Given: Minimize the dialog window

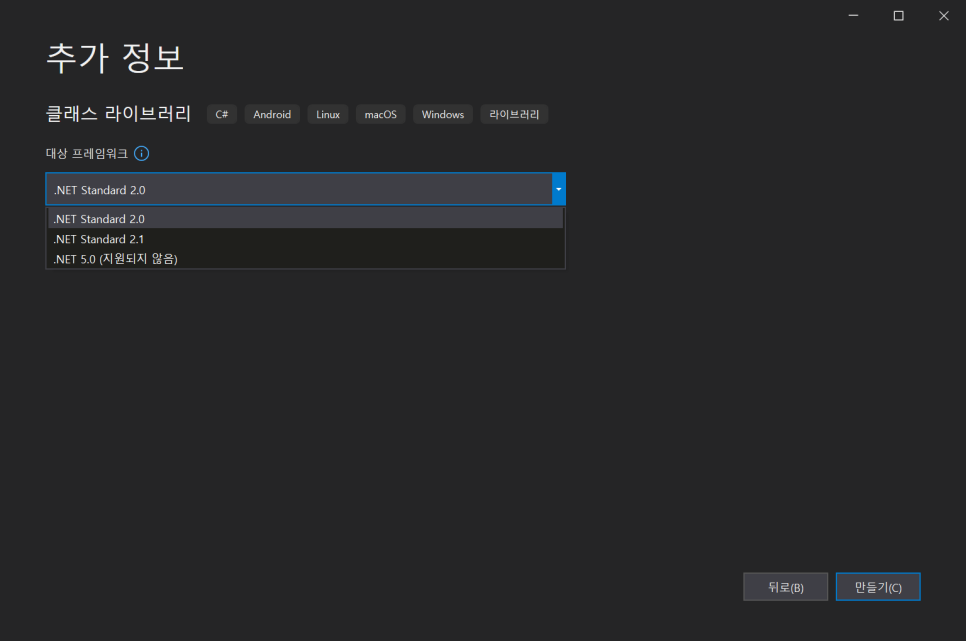Looking at the screenshot, I should pos(853,15).
